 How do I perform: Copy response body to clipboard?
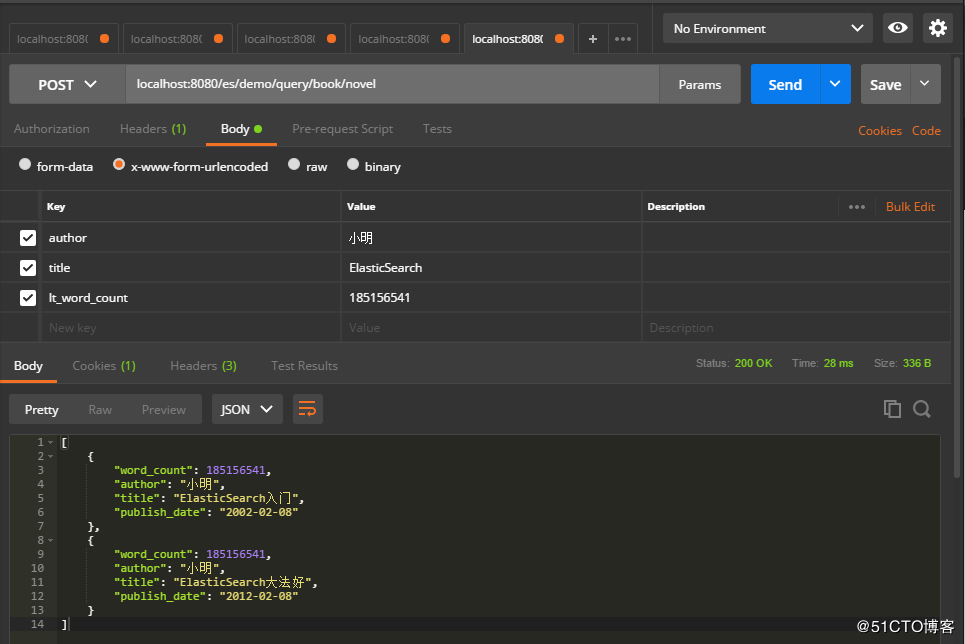point(892,408)
